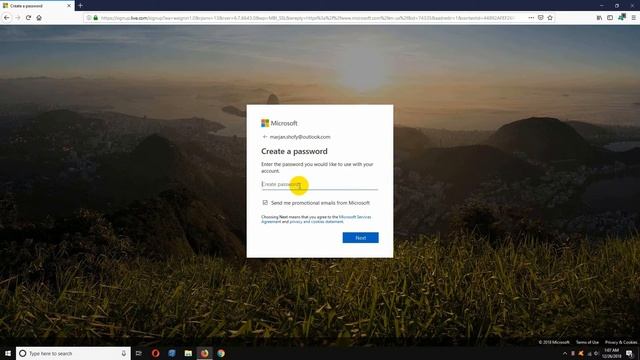
Task: Show site information icon in address bar
Action: 89,18
